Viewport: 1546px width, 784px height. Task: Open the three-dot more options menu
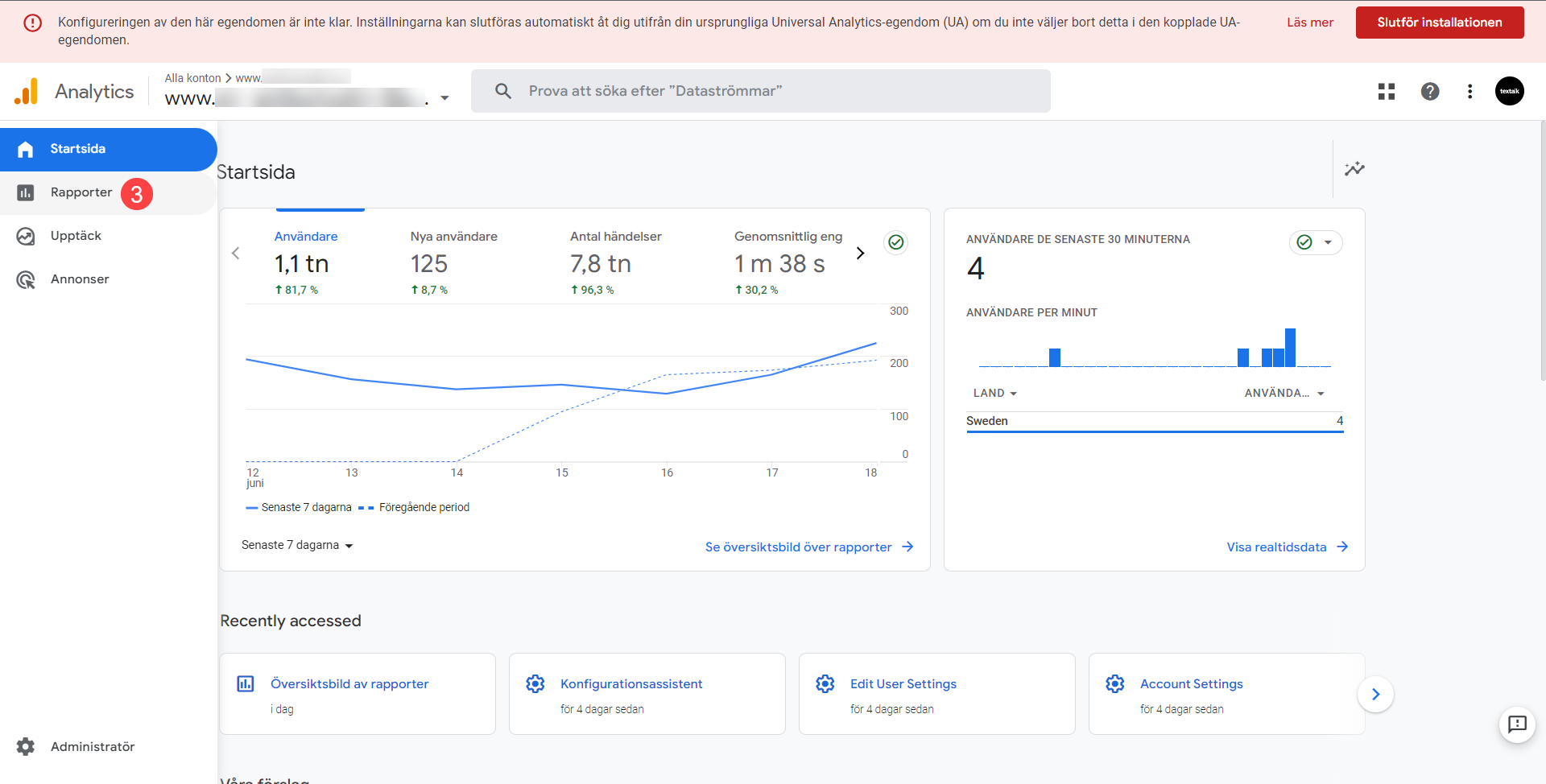1470,92
